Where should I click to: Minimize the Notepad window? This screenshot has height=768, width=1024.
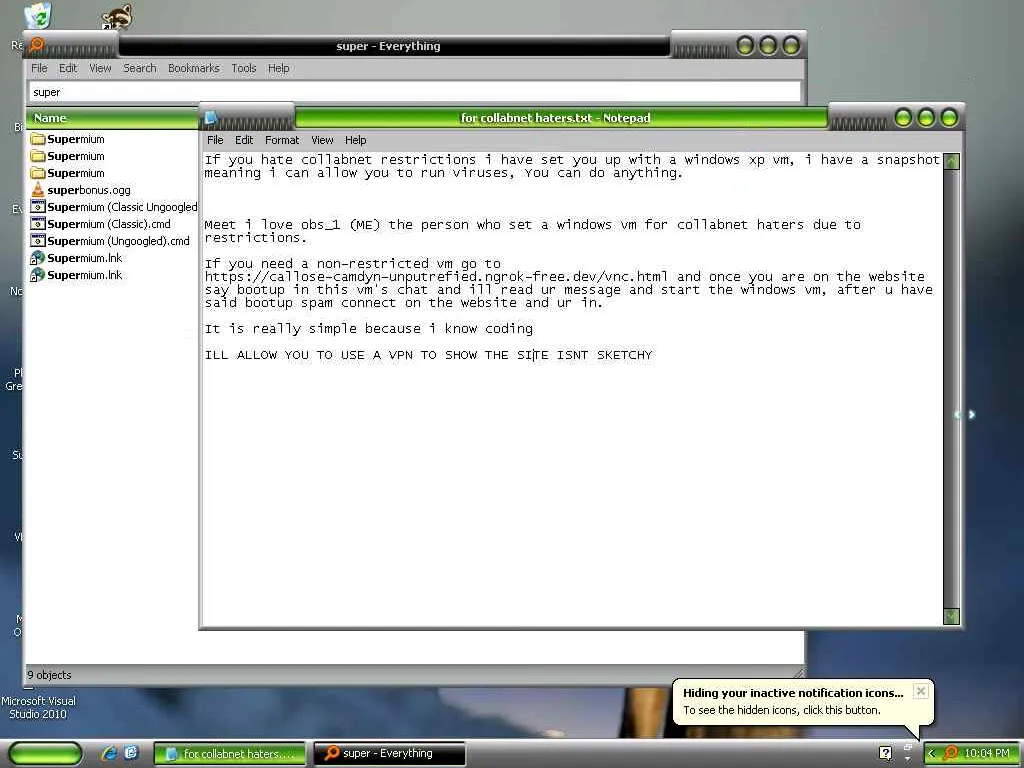point(904,118)
